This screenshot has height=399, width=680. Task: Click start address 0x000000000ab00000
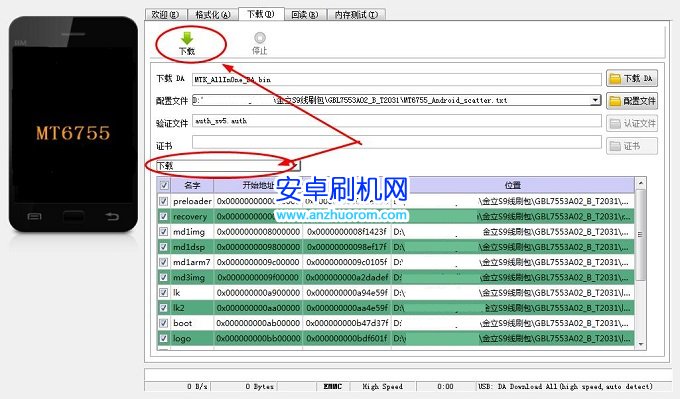(258, 323)
